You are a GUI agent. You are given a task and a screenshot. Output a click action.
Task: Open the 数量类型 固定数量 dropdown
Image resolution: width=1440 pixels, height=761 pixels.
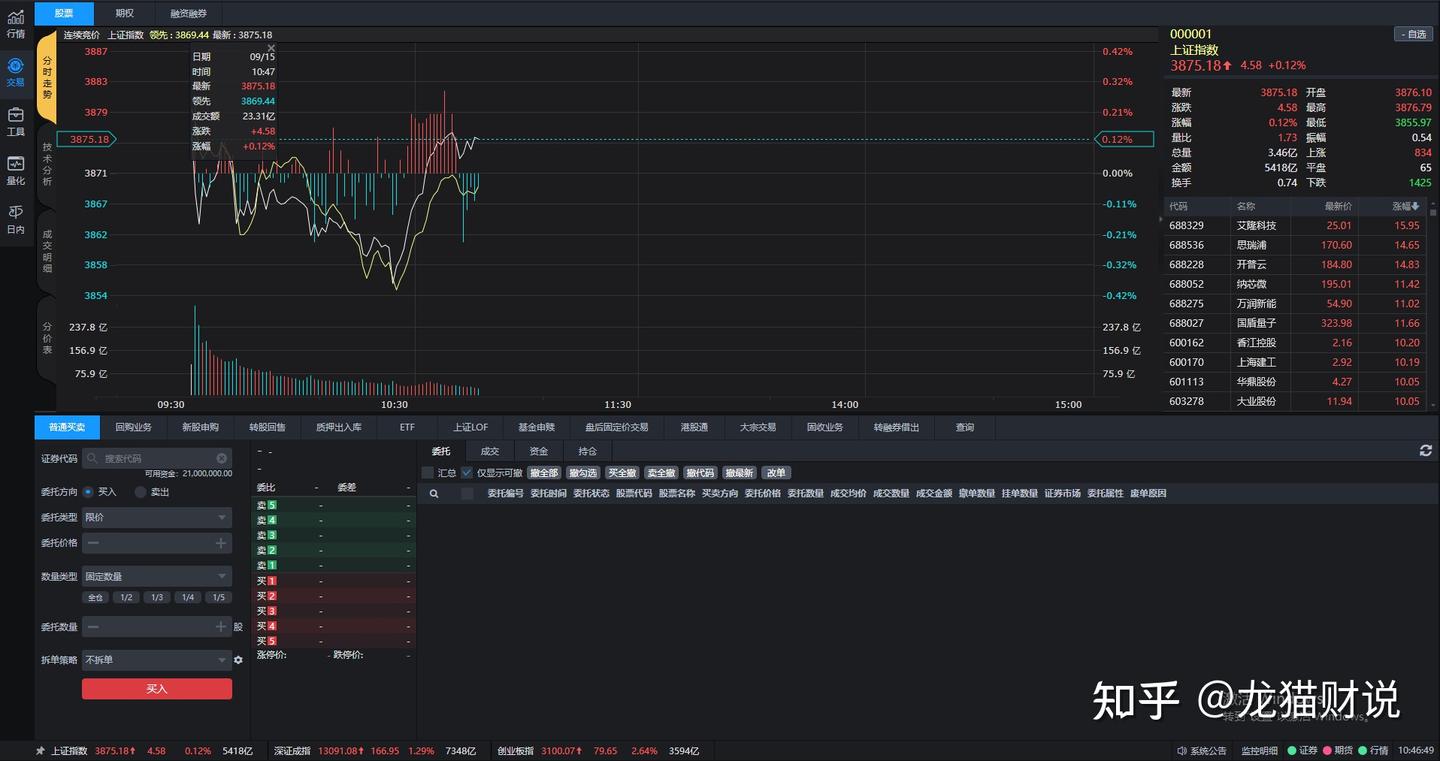point(156,576)
